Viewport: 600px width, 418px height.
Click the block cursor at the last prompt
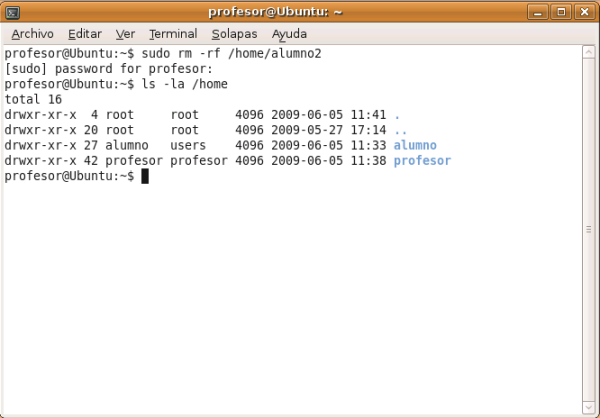click(144, 176)
